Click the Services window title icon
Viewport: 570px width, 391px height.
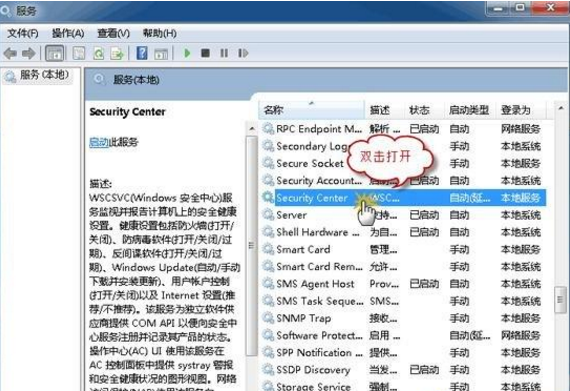[6, 11]
